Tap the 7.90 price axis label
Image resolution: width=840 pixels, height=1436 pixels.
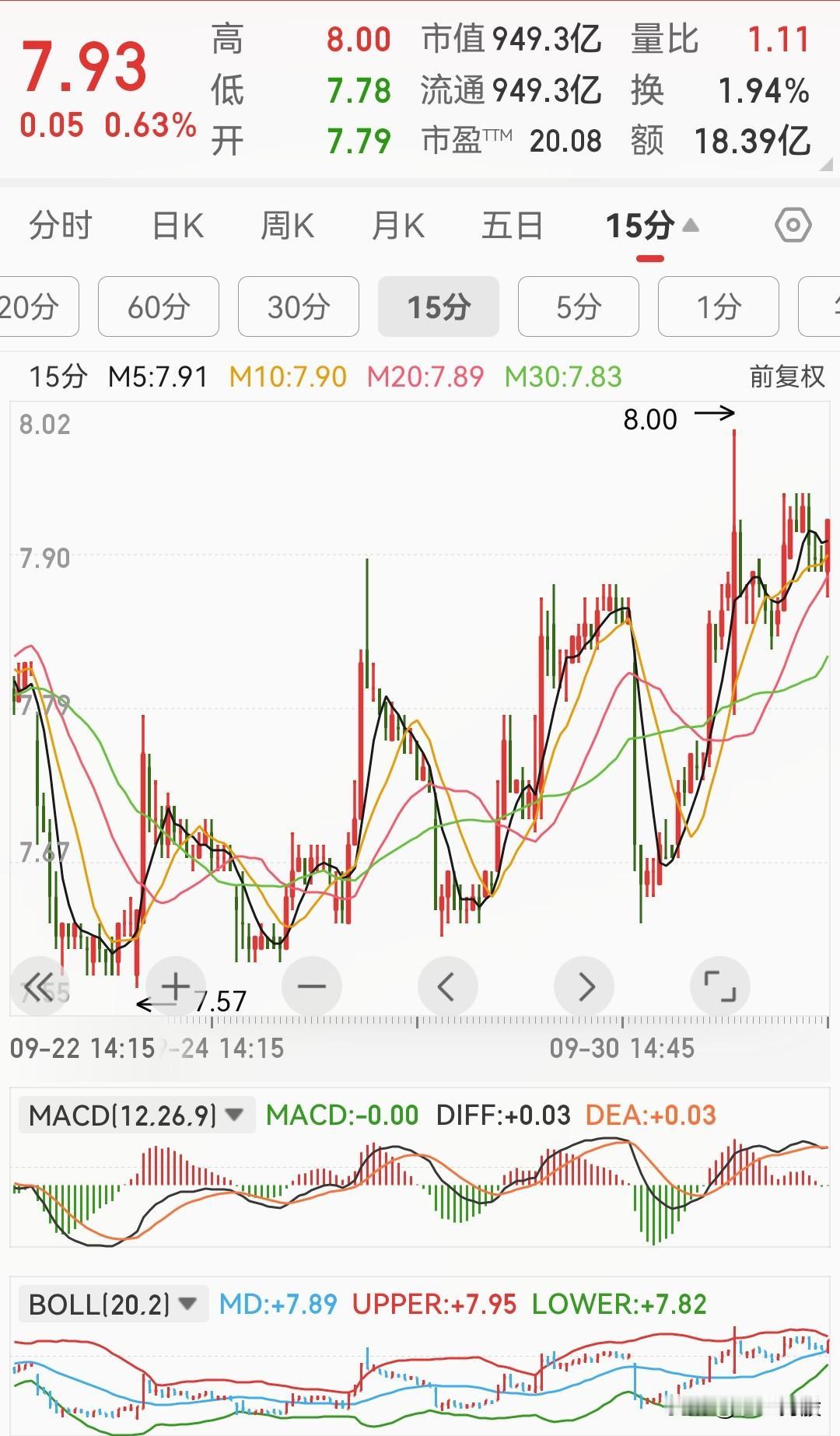pos(45,559)
